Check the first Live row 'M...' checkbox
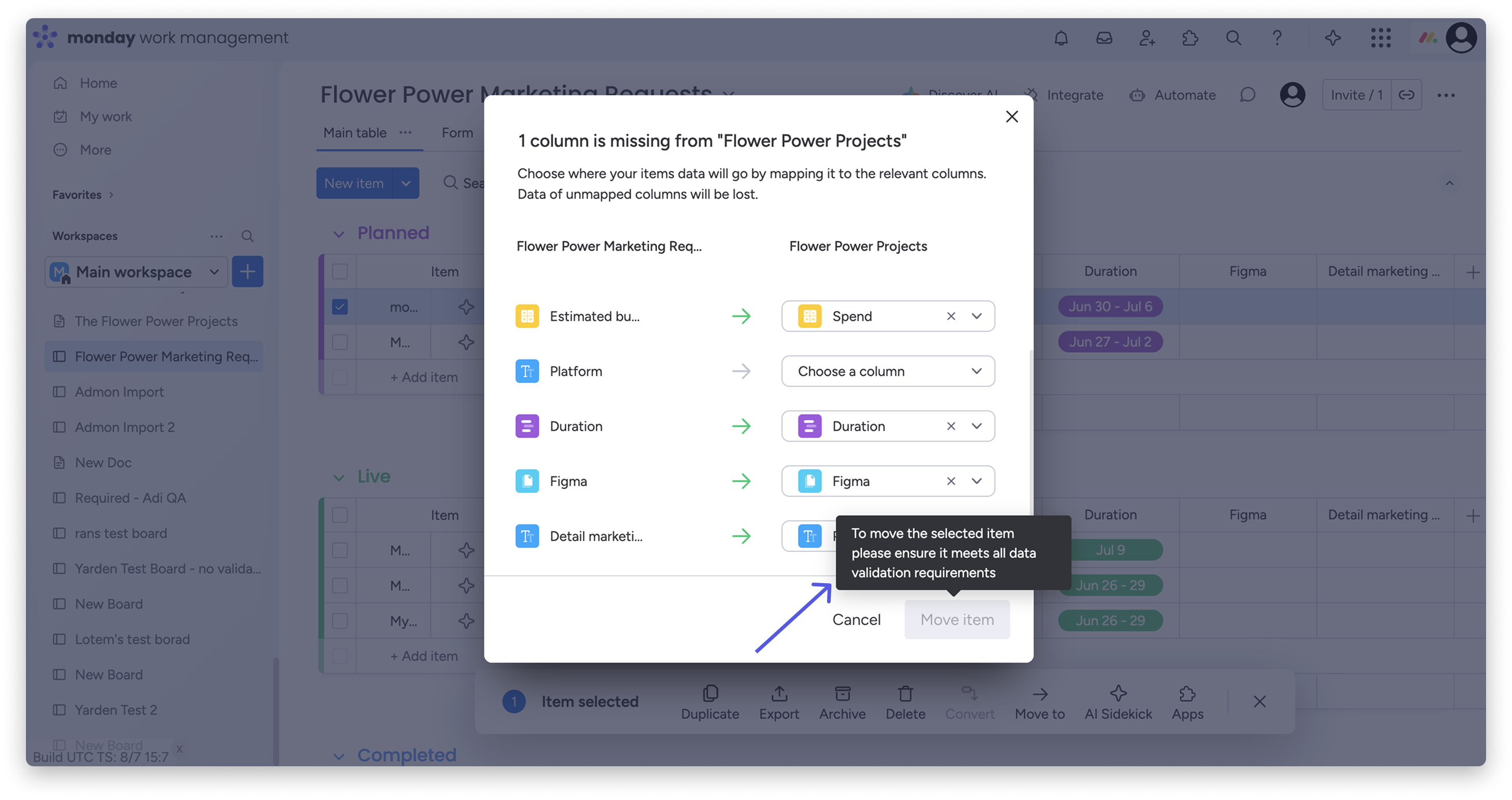The height and width of the screenshot is (800, 1512). pos(340,550)
